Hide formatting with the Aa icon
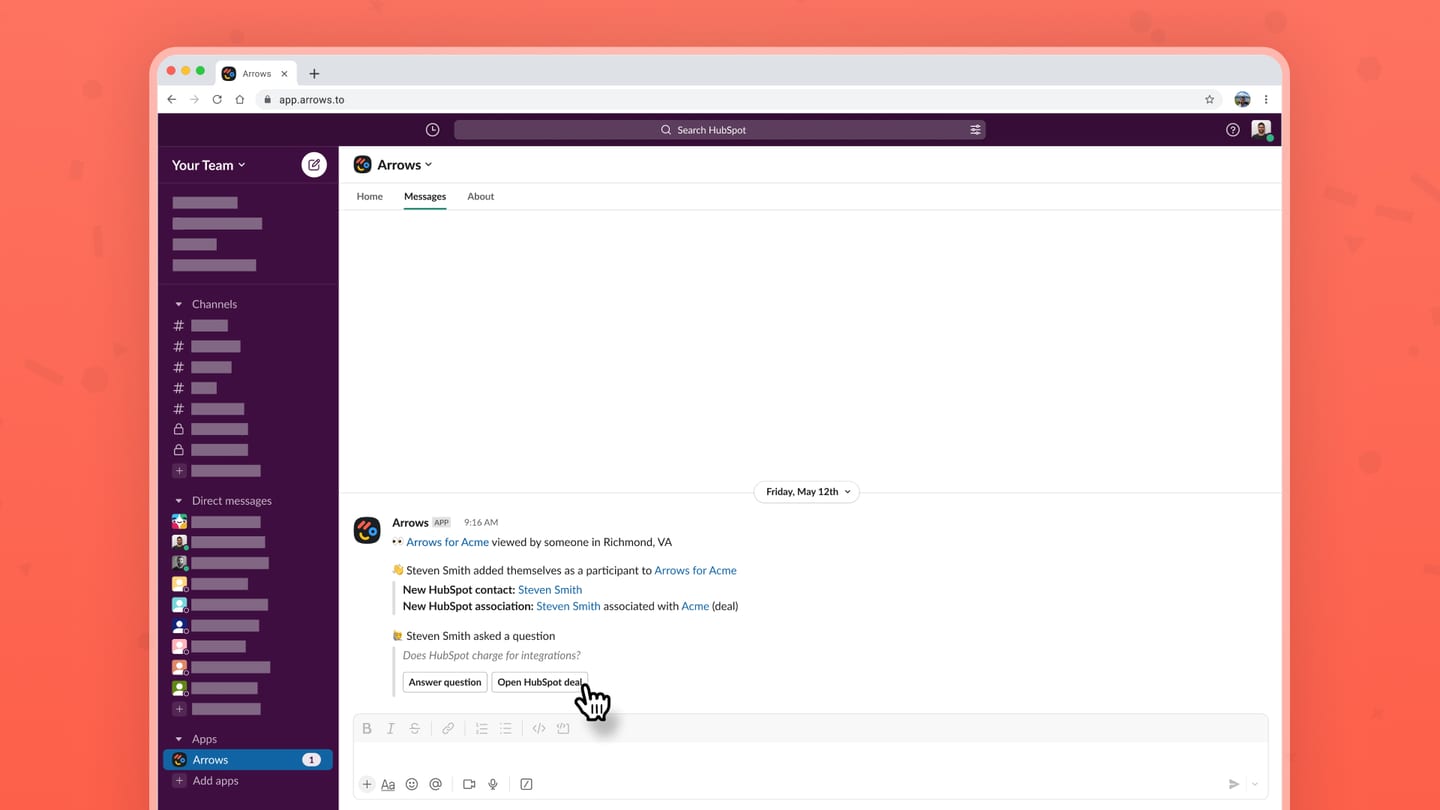 click(x=388, y=785)
